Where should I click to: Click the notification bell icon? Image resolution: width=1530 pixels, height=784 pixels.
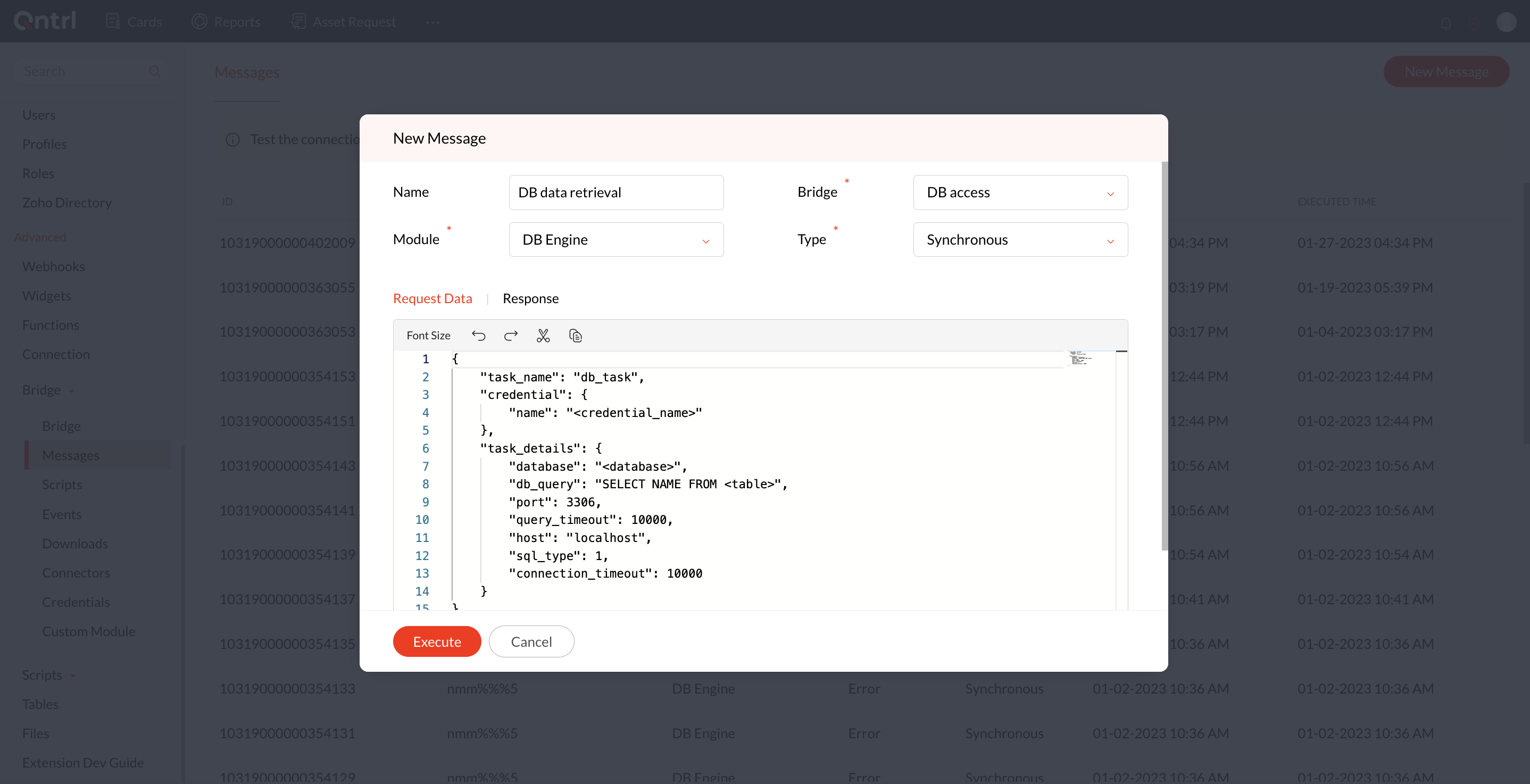tap(1445, 22)
